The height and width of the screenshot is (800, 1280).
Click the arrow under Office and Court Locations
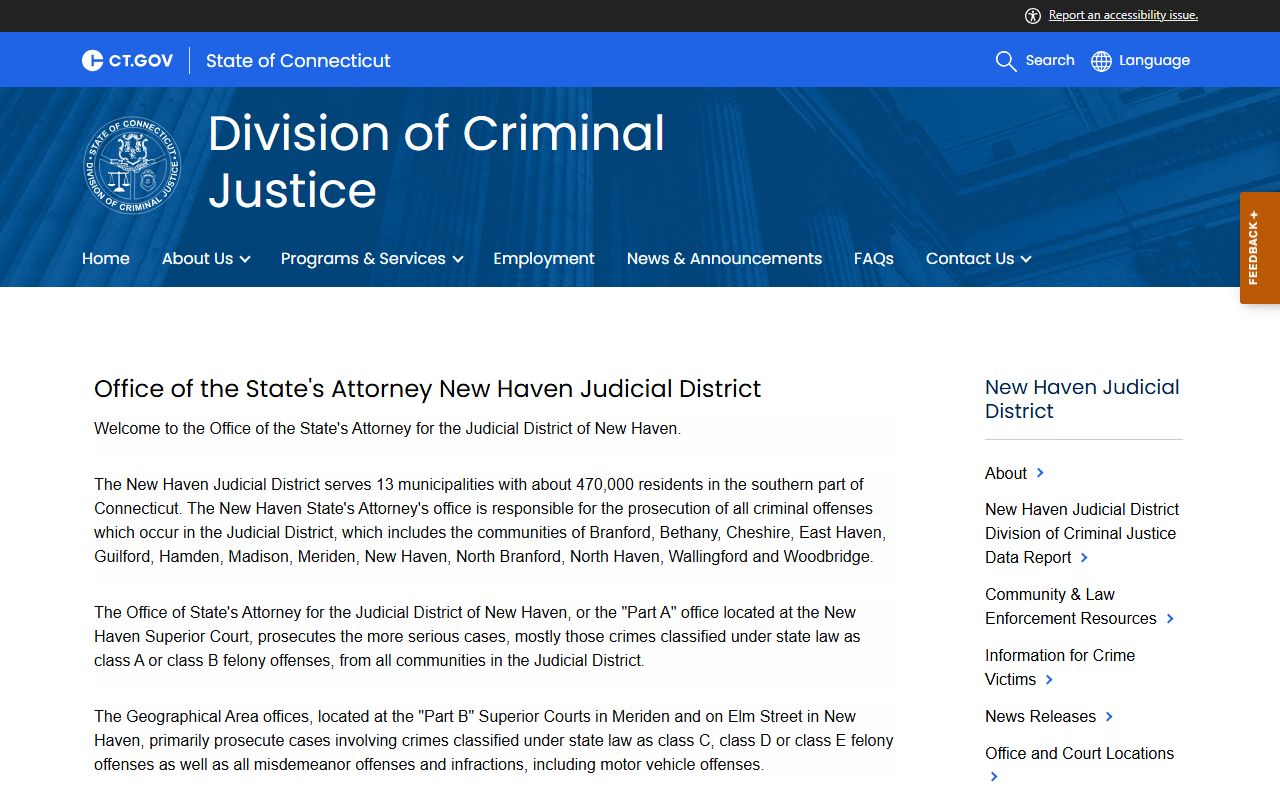994,777
